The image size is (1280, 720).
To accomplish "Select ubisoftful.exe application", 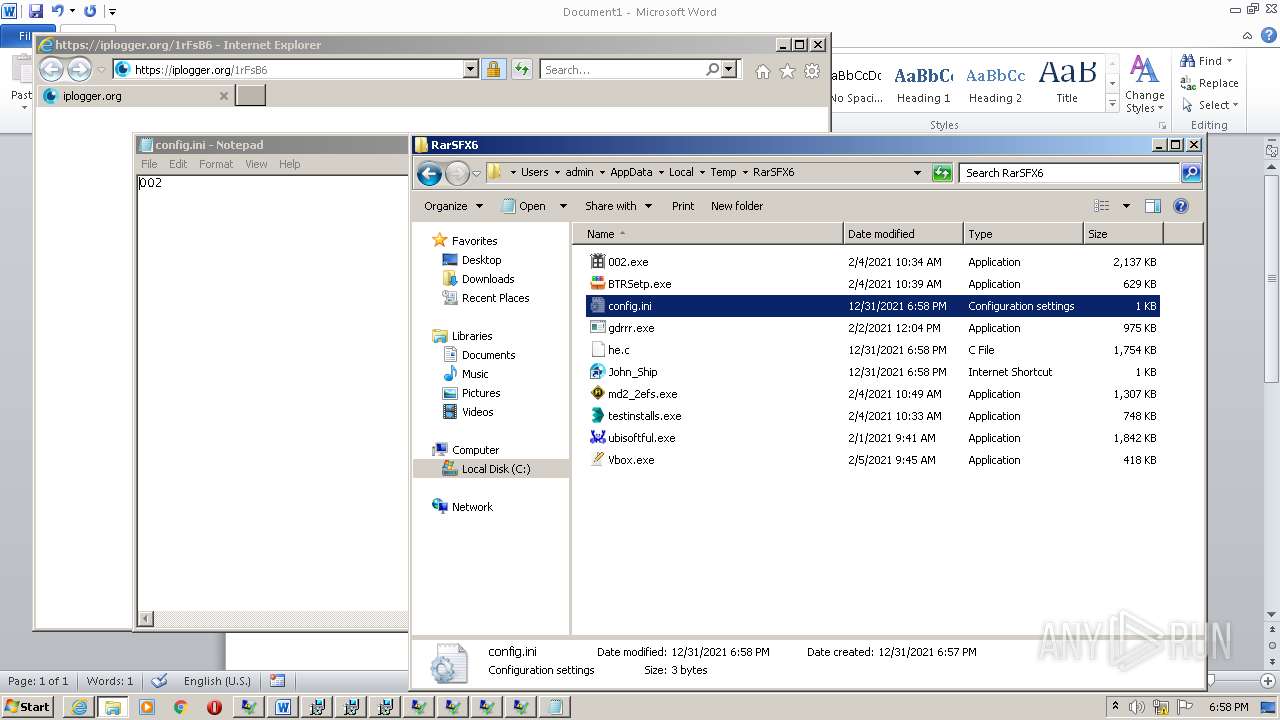I will tap(641, 438).
